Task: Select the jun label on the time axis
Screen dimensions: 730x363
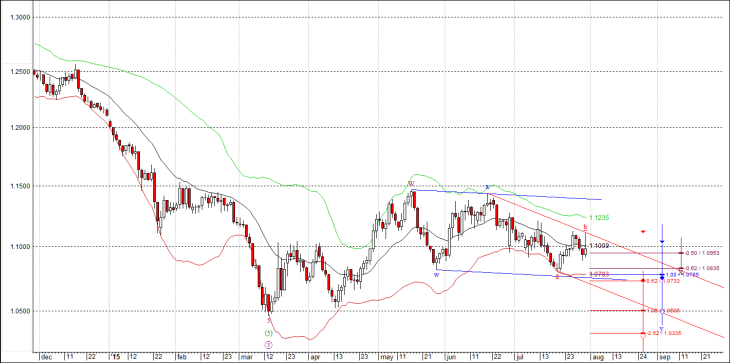Action: (451, 356)
